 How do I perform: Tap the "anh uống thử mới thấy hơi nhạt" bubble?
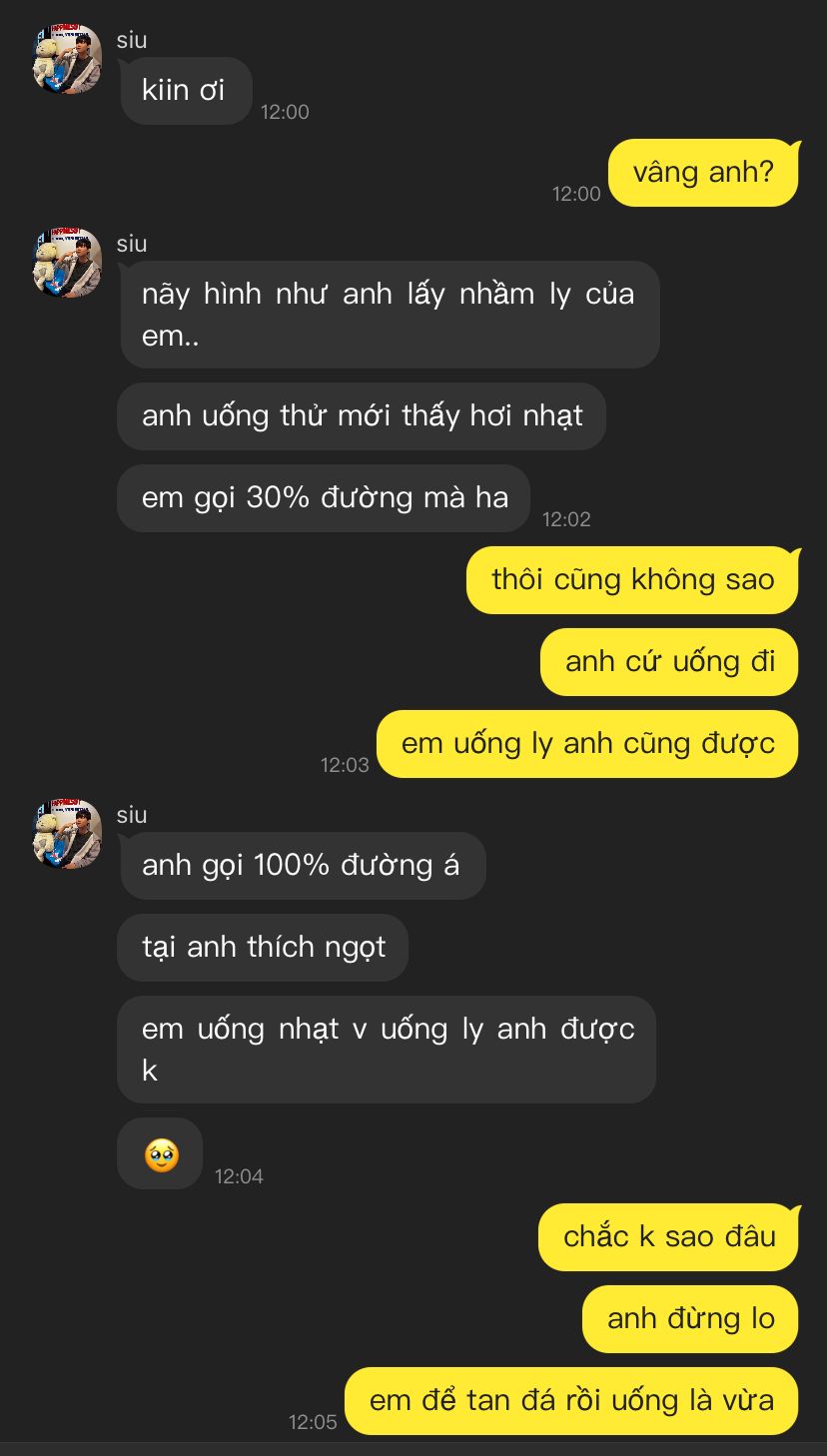point(362,416)
